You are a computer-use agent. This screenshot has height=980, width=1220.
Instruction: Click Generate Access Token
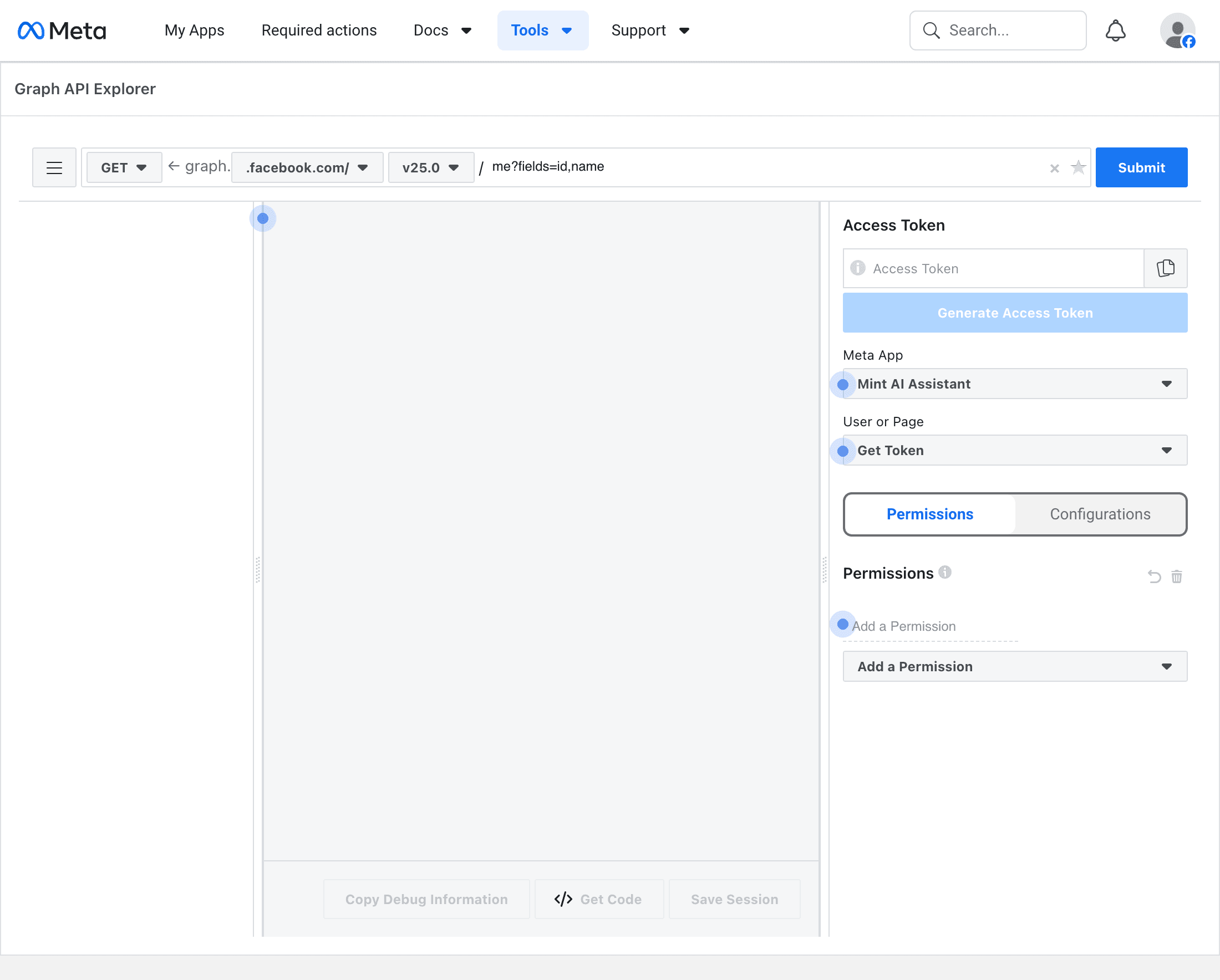coord(1015,313)
